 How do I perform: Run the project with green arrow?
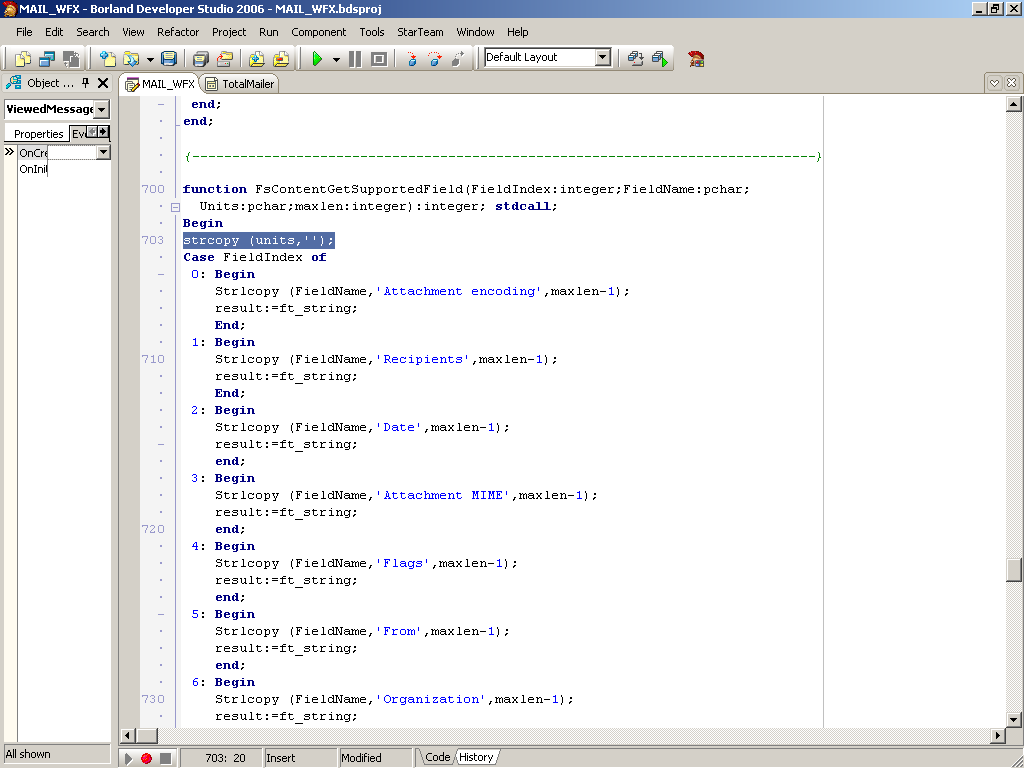click(317, 59)
